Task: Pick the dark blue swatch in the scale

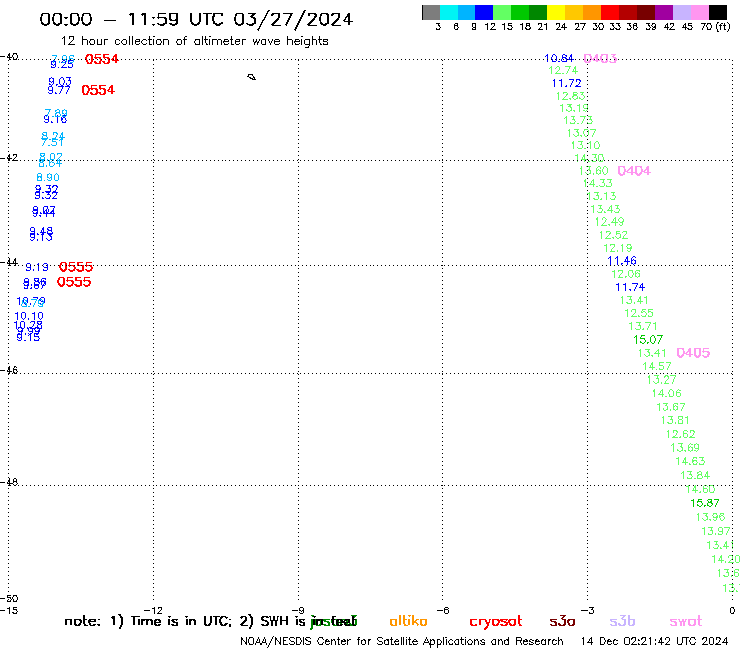Action: pyautogui.click(x=484, y=12)
